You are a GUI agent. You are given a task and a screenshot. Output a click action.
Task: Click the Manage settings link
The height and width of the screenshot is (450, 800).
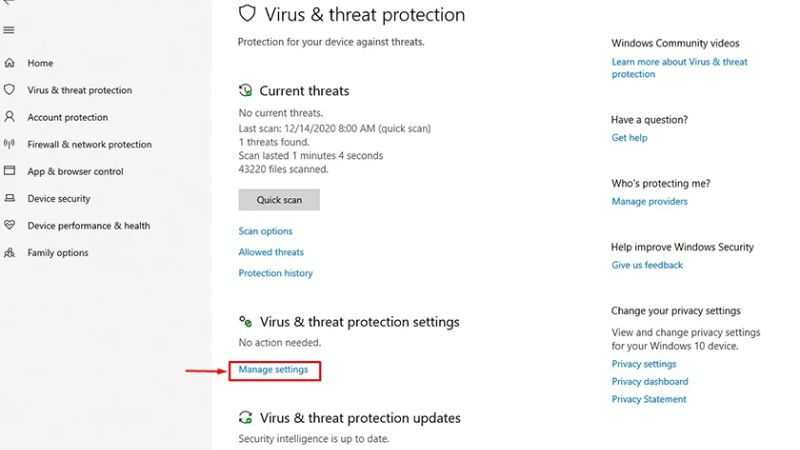[273, 370]
